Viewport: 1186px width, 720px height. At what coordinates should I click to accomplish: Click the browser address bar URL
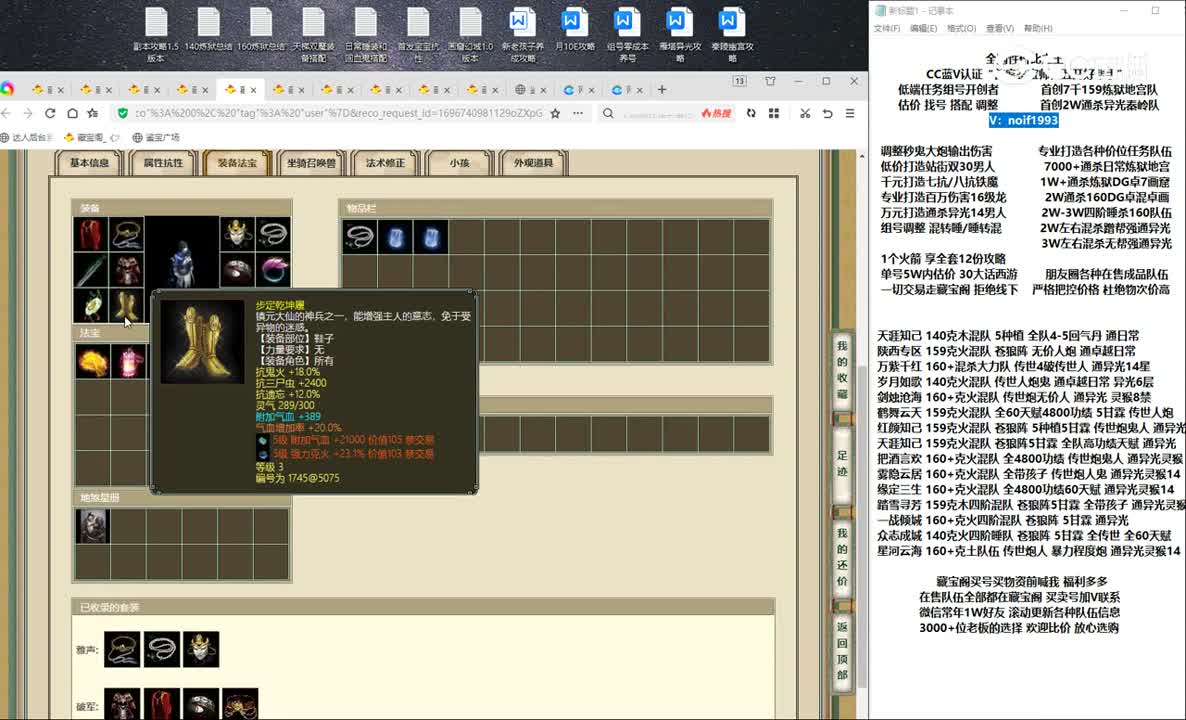338,113
